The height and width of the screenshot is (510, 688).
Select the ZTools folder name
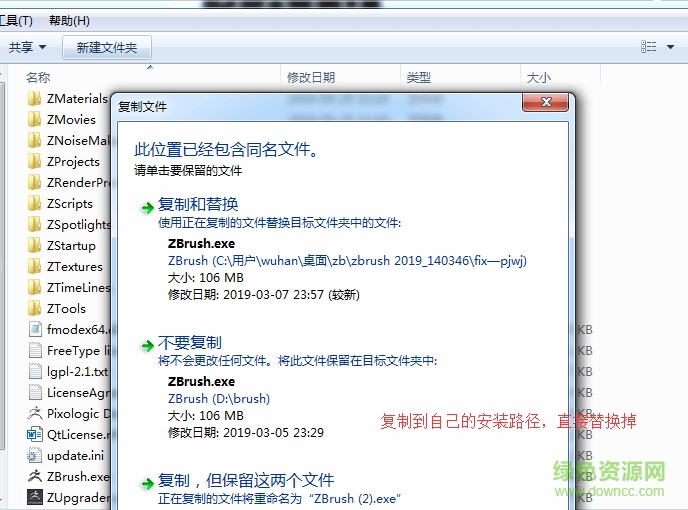tap(66, 309)
